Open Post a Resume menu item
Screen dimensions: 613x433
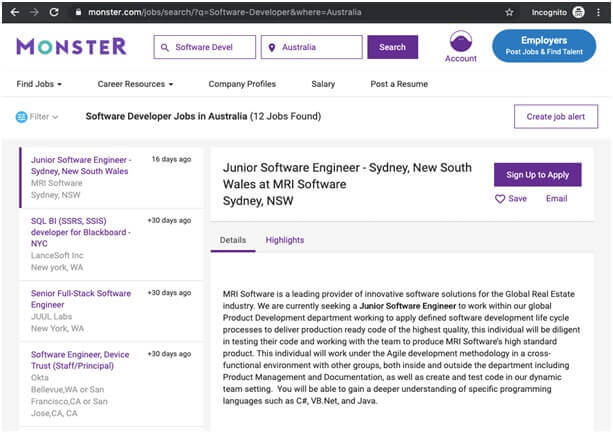point(399,84)
